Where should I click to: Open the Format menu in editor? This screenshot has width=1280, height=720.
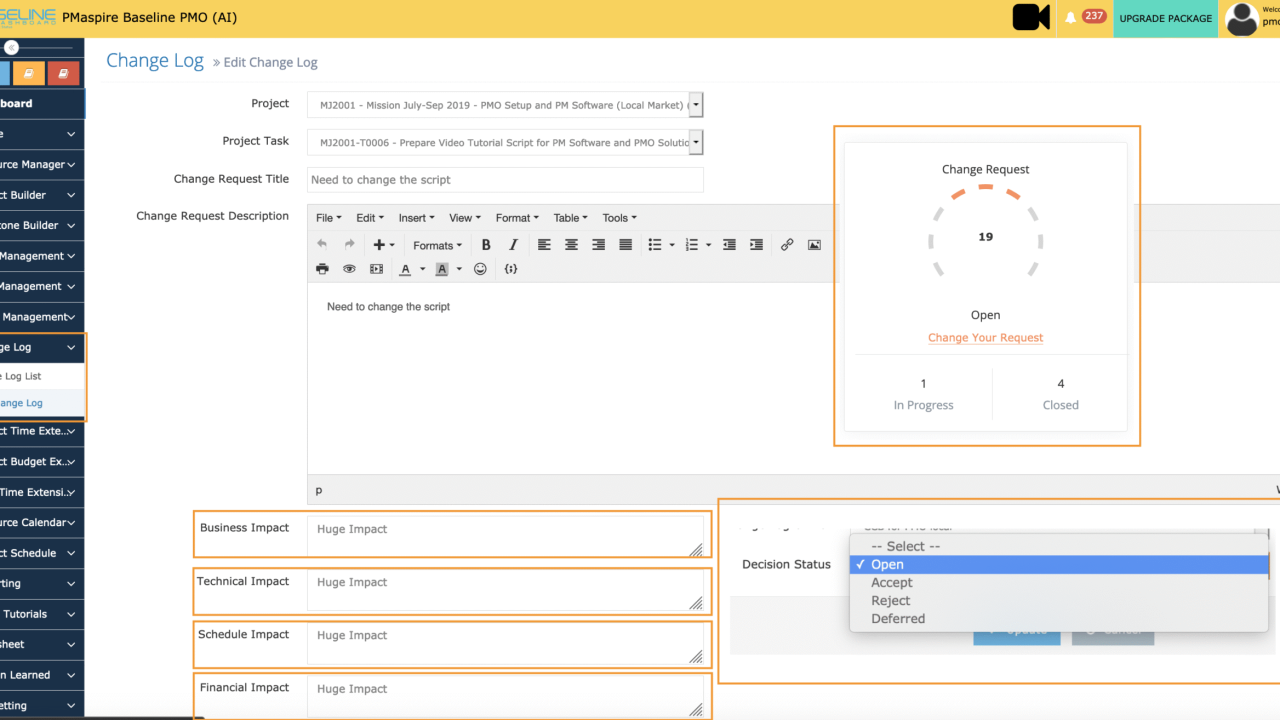pos(516,218)
